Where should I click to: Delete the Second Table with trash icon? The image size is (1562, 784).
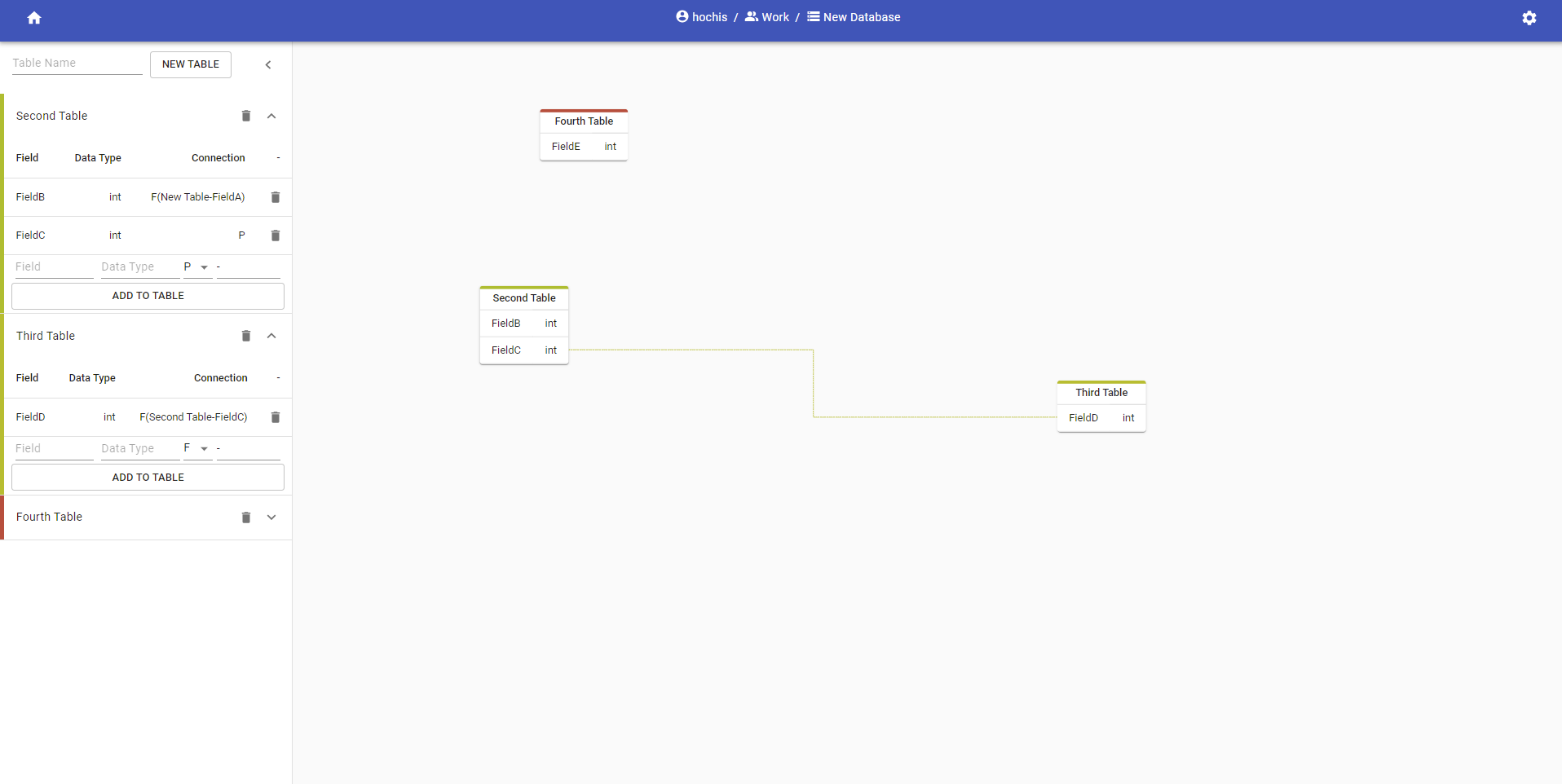click(246, 116)
